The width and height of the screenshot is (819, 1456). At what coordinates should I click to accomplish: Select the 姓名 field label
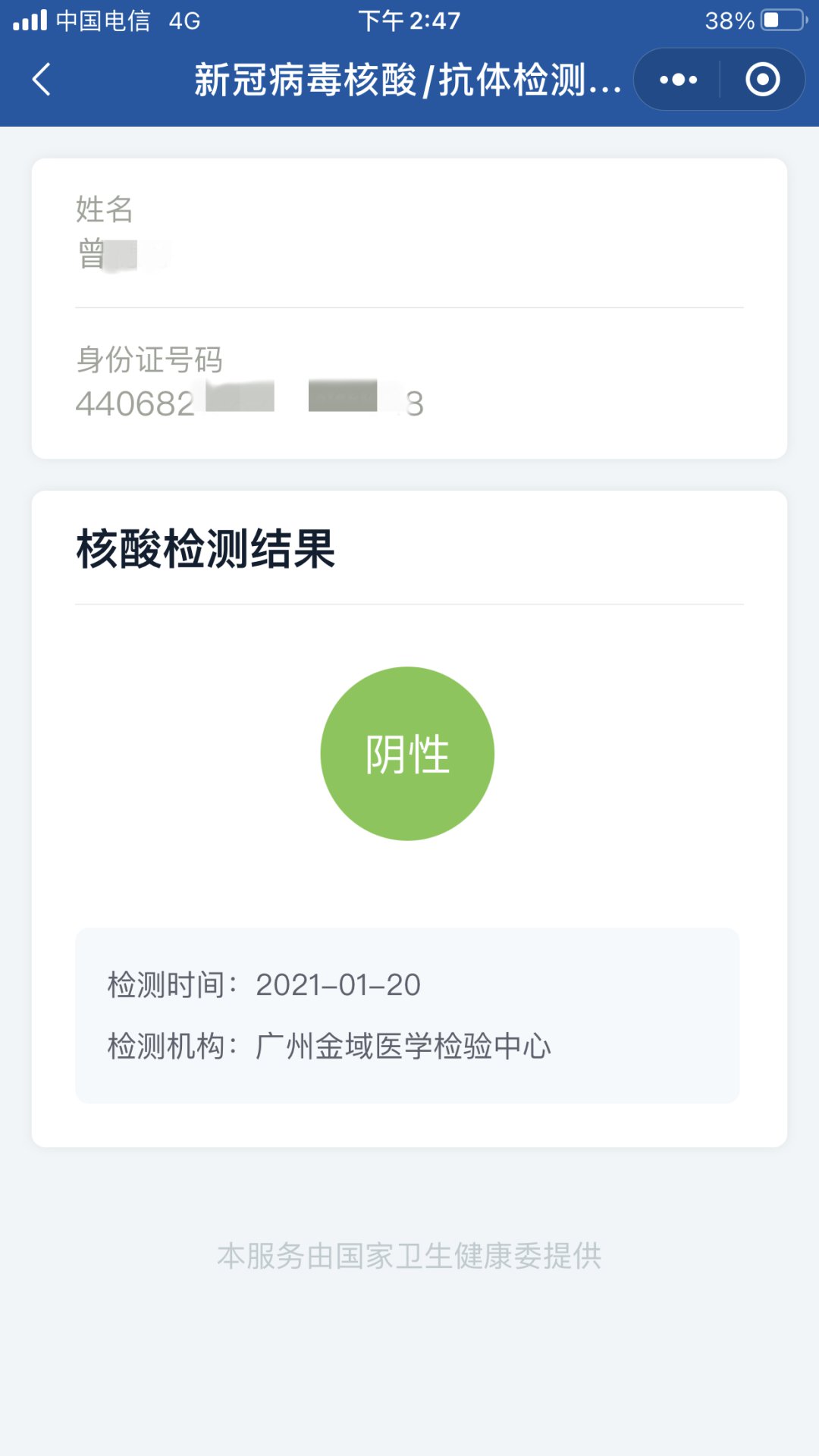point(105,209)
